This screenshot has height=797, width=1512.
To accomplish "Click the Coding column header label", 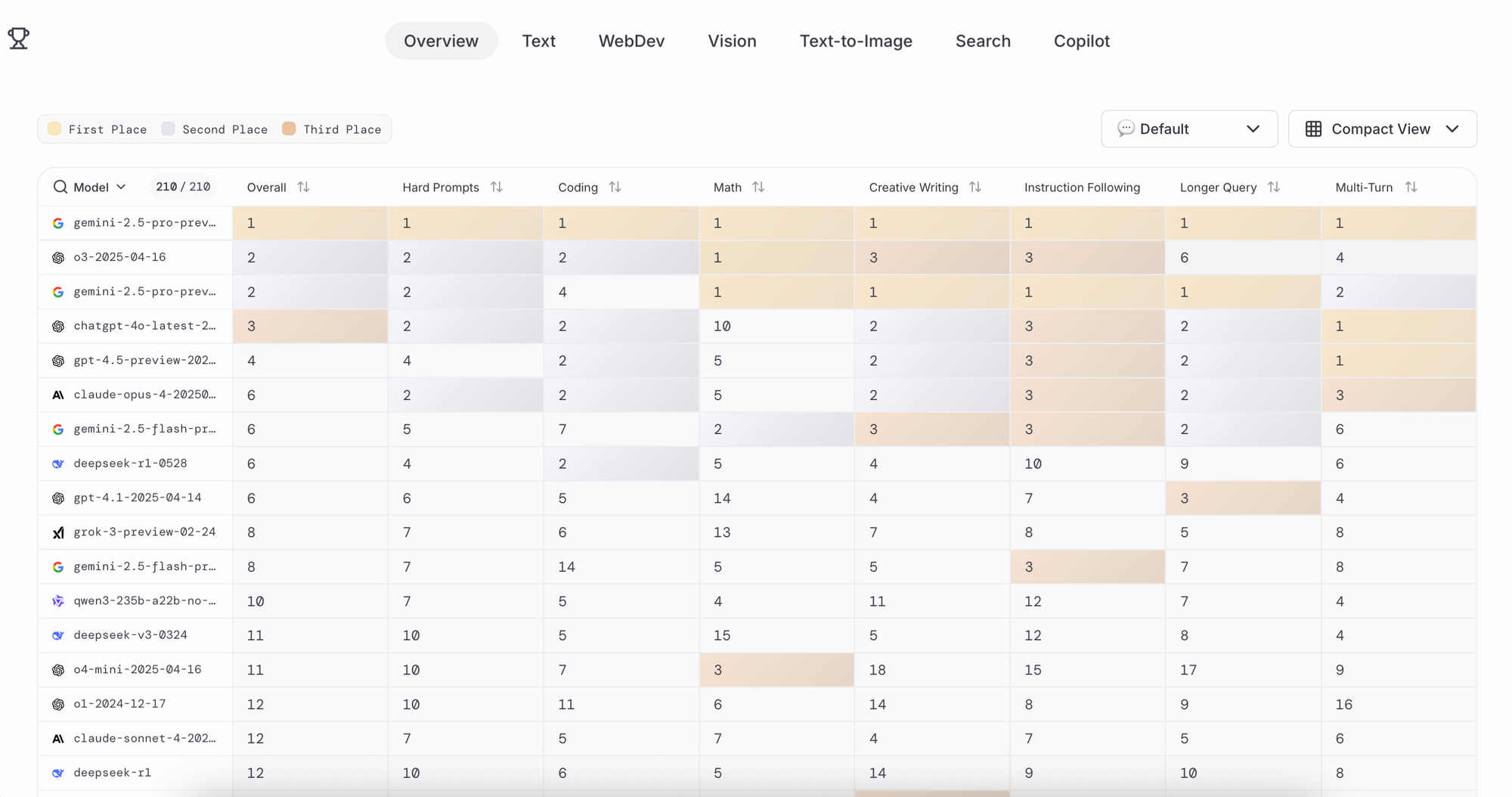I will point(578,188).
